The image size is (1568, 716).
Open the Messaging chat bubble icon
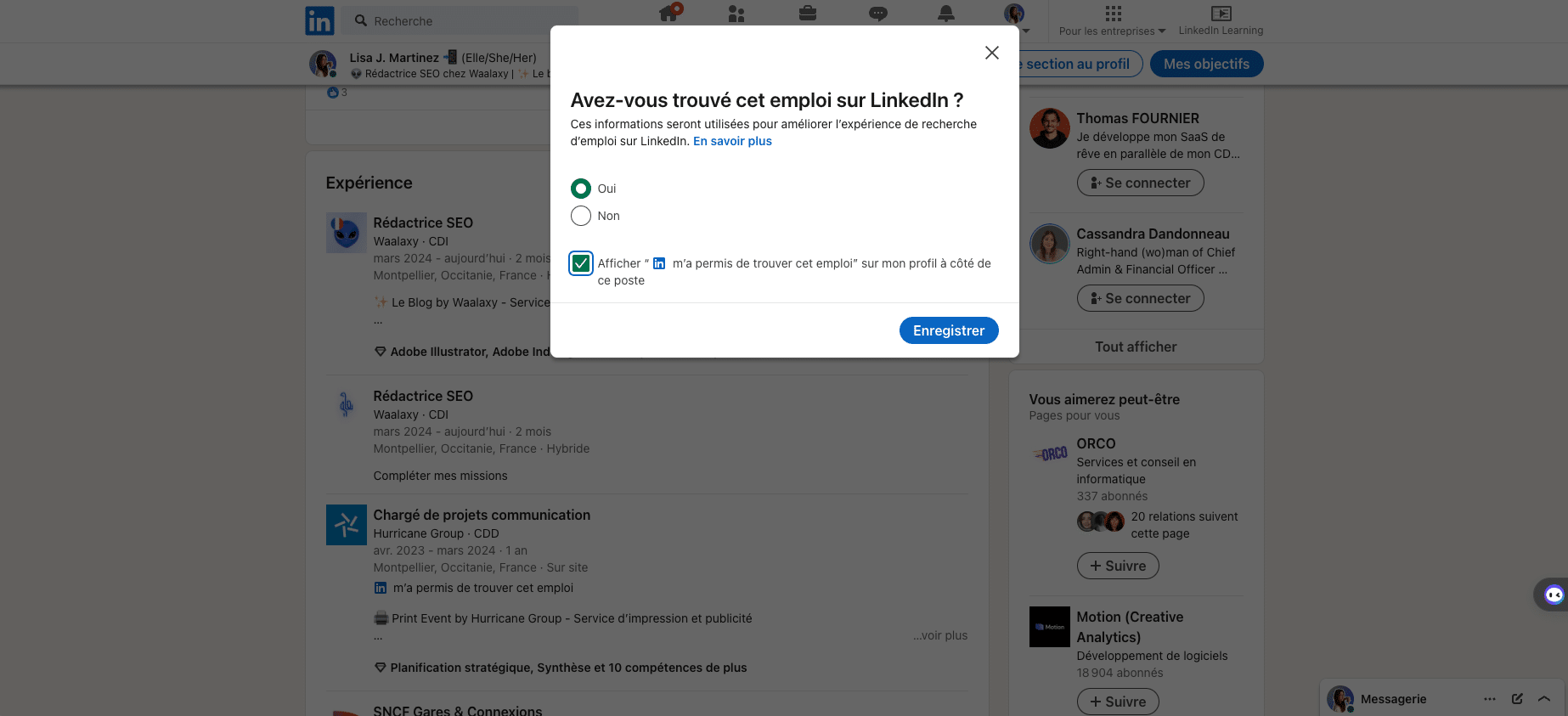(878, 14)
